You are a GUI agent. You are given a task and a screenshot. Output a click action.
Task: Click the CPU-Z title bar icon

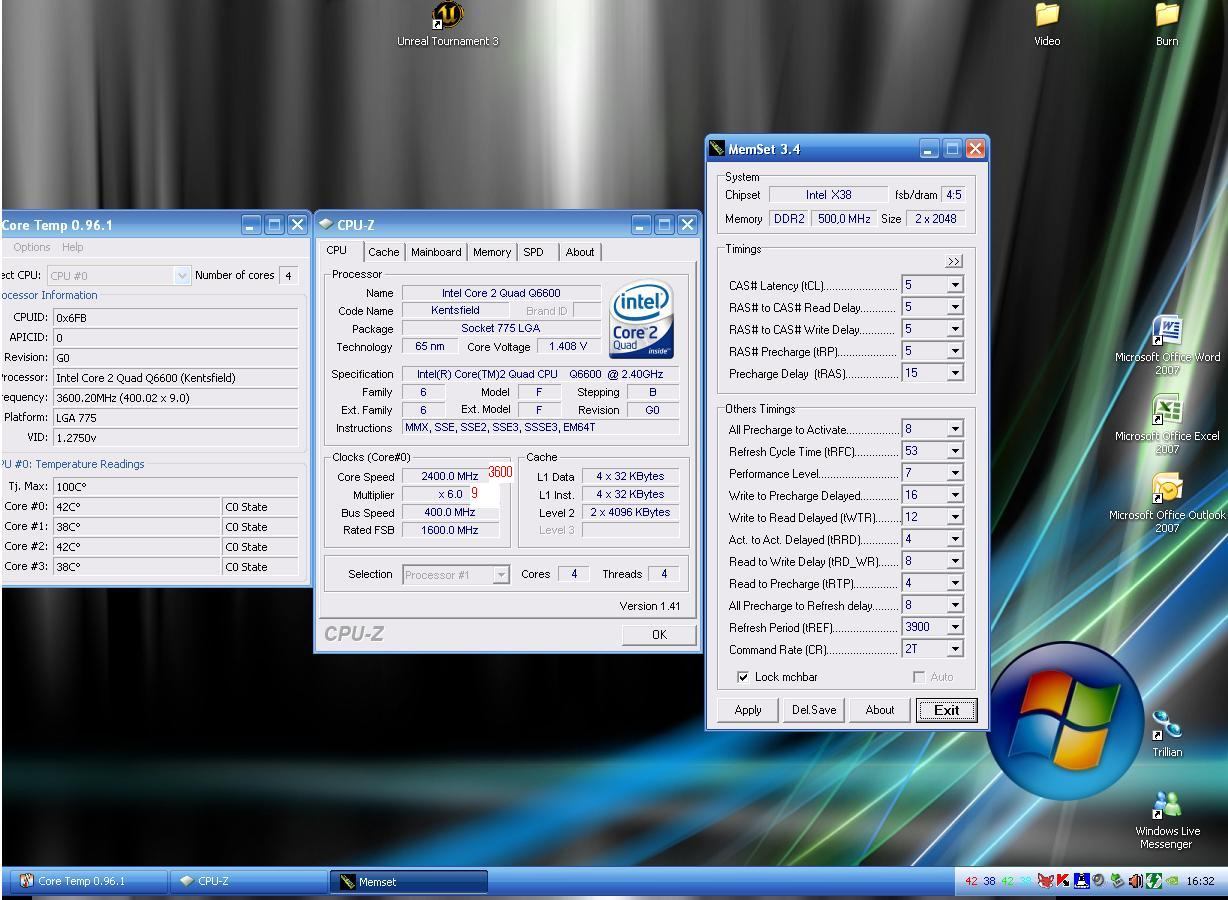326,224
